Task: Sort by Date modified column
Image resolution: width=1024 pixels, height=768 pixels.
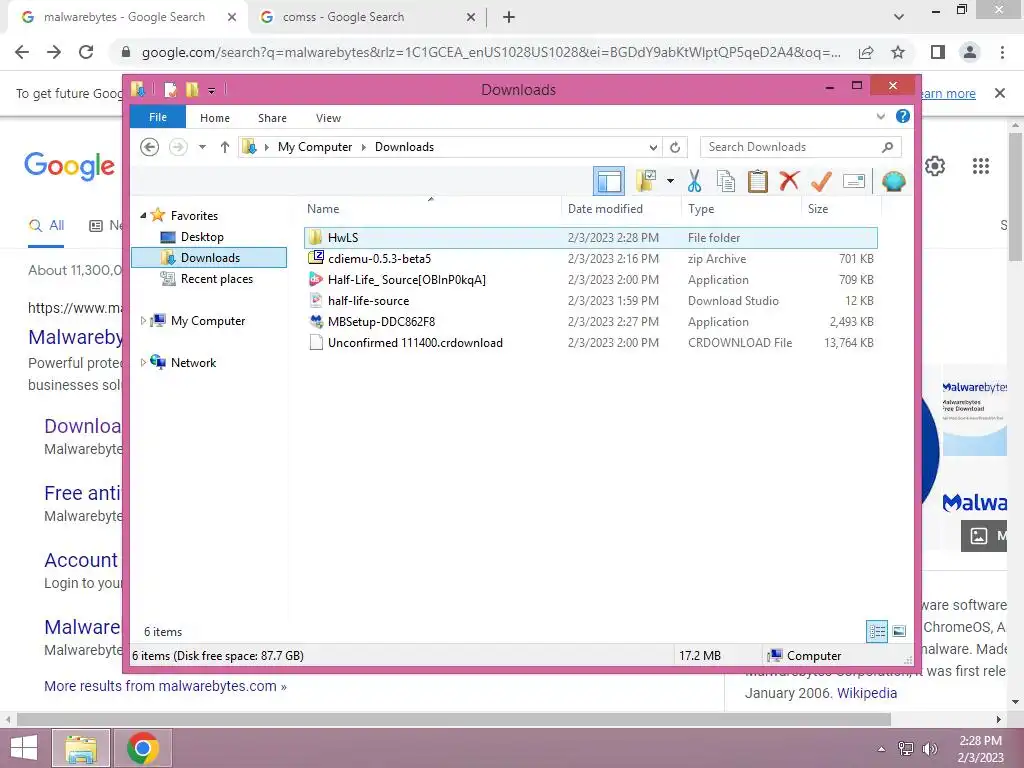Action: click(x=620, y=209)
